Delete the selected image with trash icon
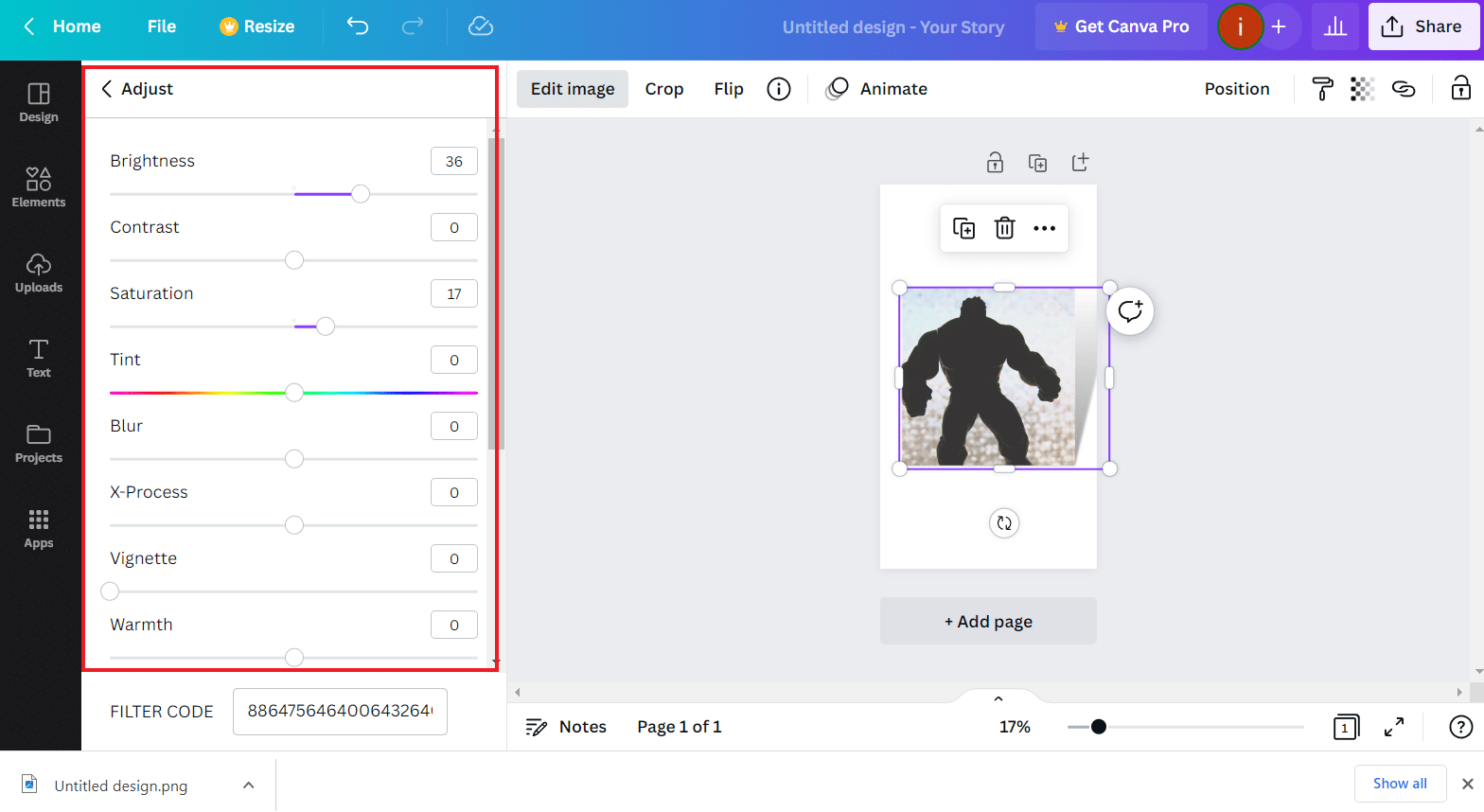The width and height of the screenshot is (1484, 812). [1004, 228]
